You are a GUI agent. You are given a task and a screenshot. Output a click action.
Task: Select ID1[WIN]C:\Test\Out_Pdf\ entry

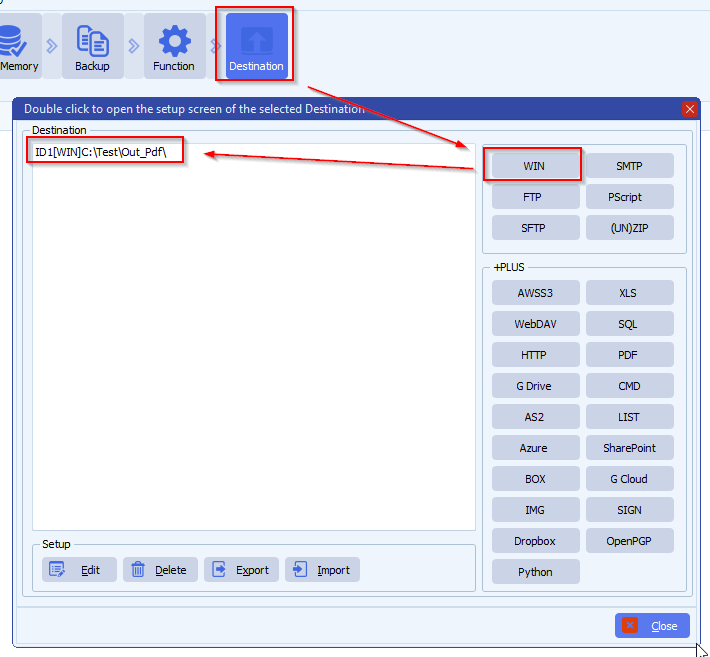(101, 152)
